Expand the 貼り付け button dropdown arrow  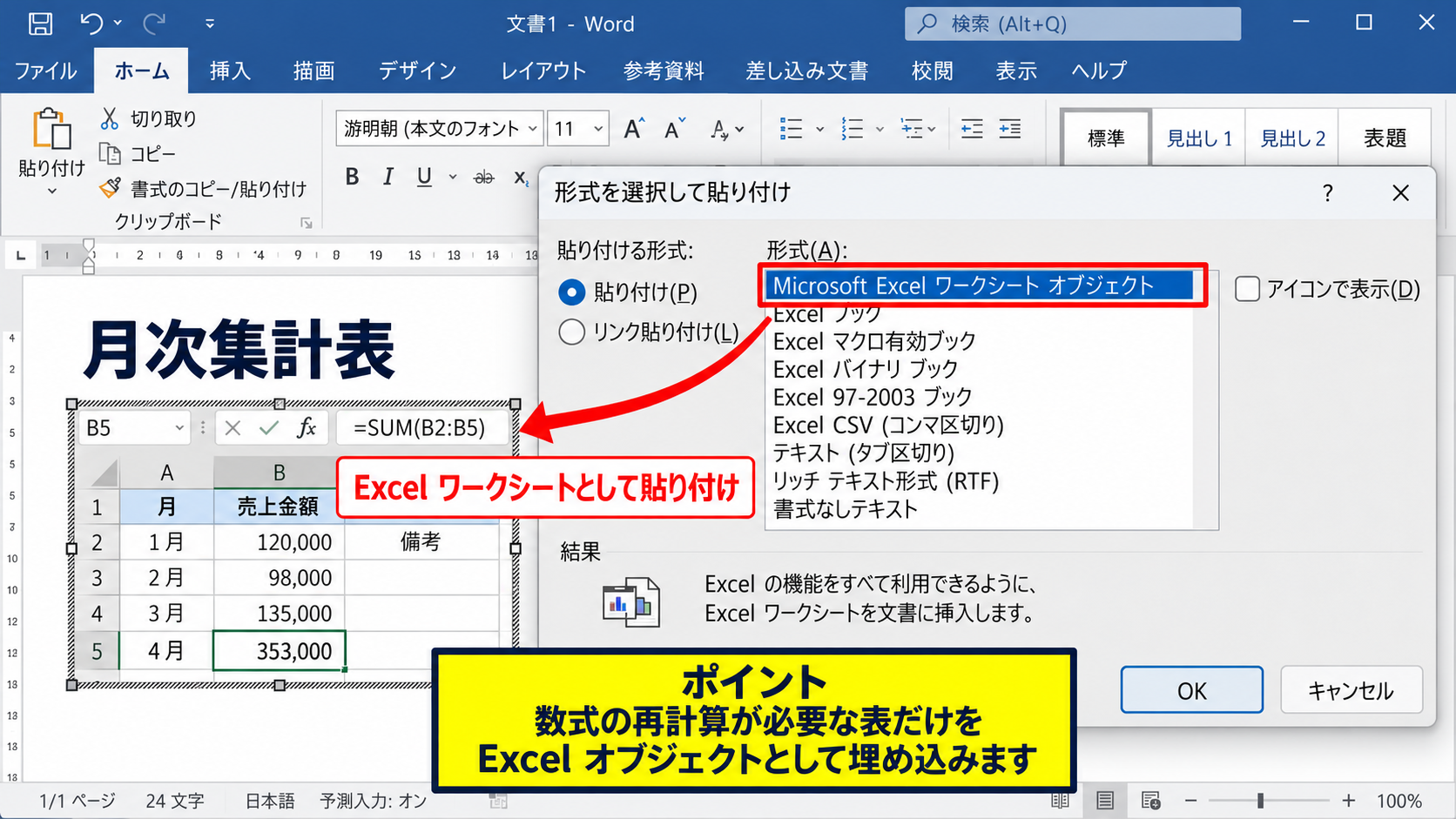click(51, 191)
